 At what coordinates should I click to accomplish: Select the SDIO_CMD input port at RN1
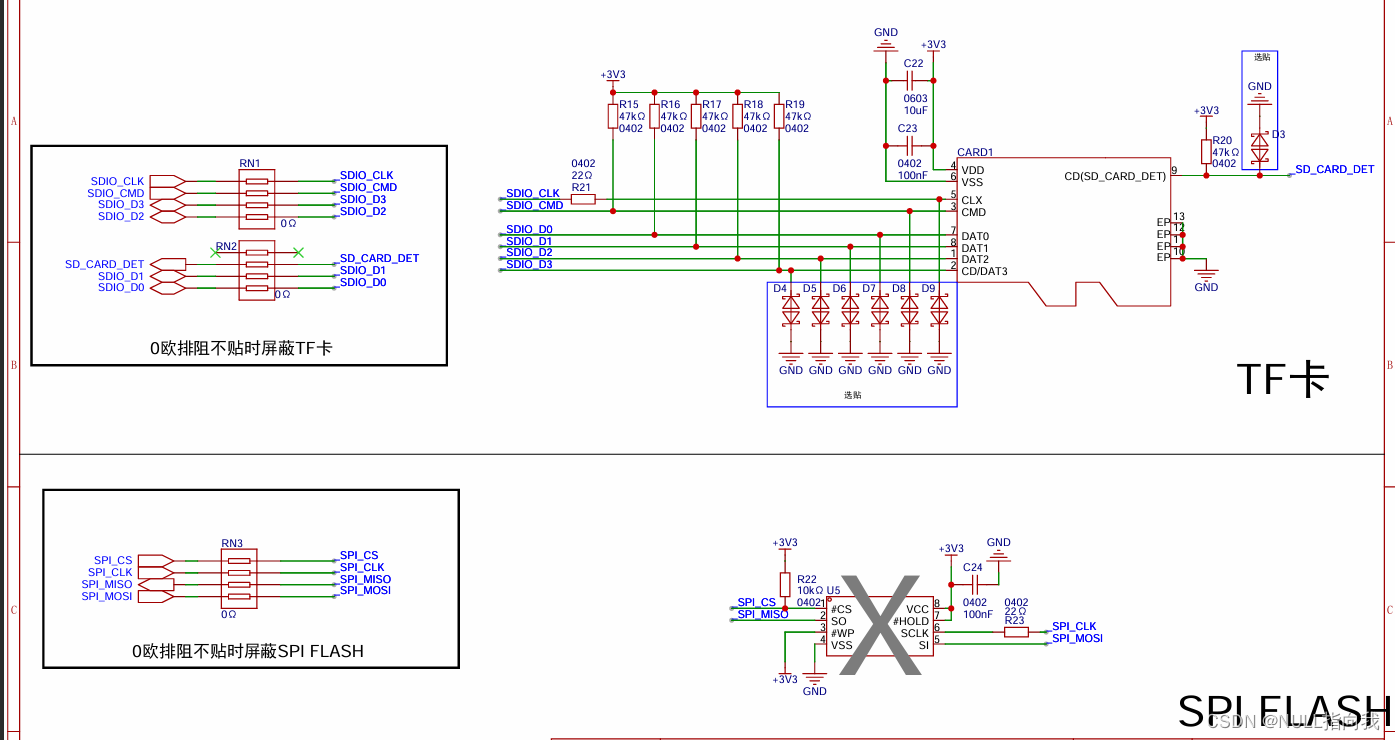tap(167, 193)
